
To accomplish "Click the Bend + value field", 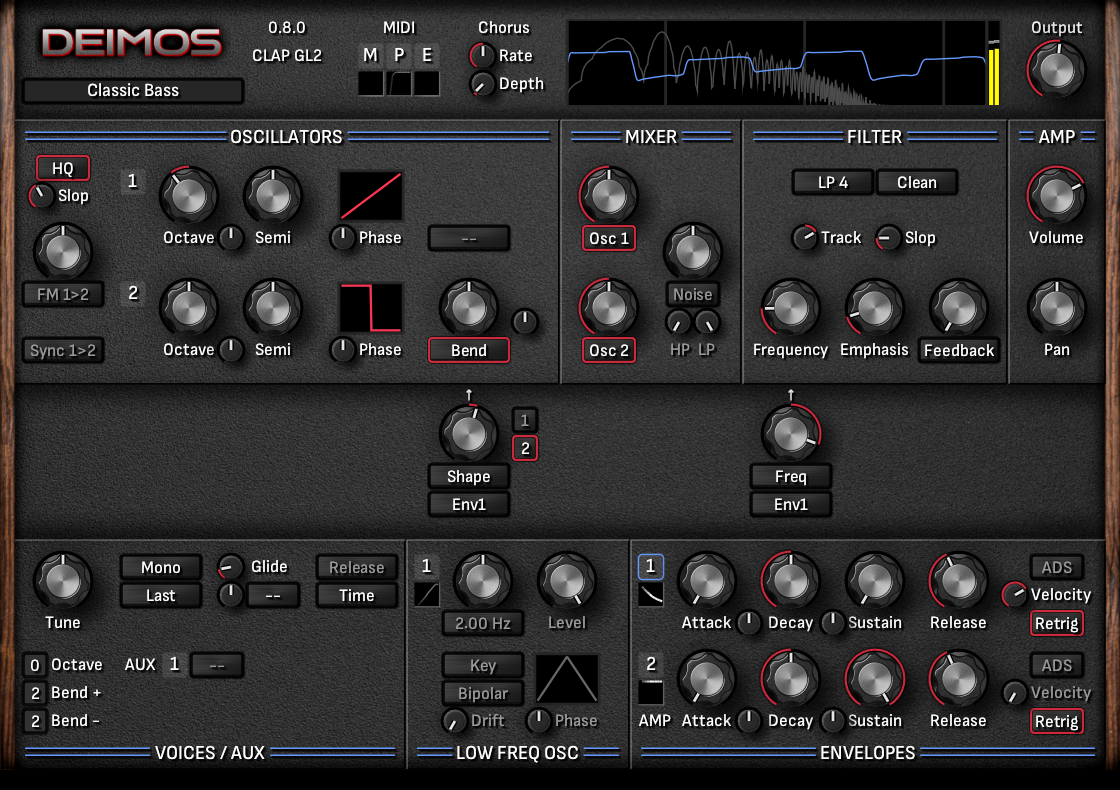I will point(35,693).
